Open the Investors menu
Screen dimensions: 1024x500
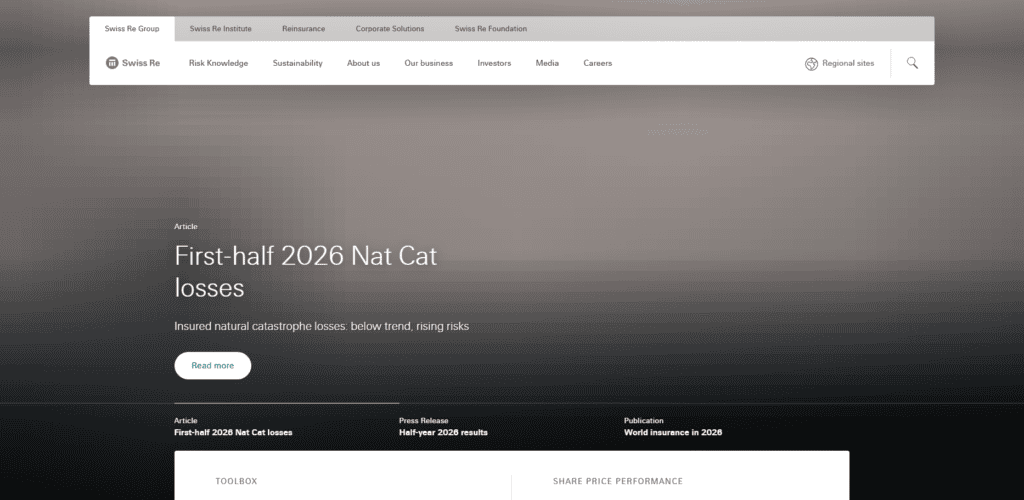click(494, 63)
